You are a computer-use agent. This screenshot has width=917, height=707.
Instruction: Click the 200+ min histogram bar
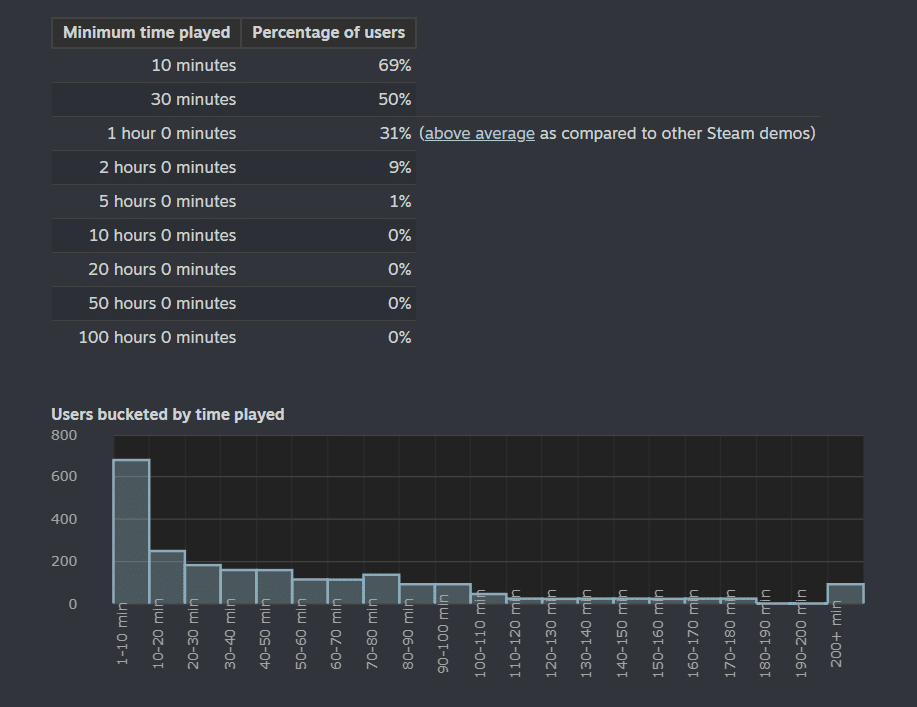[x=846, y=594]
